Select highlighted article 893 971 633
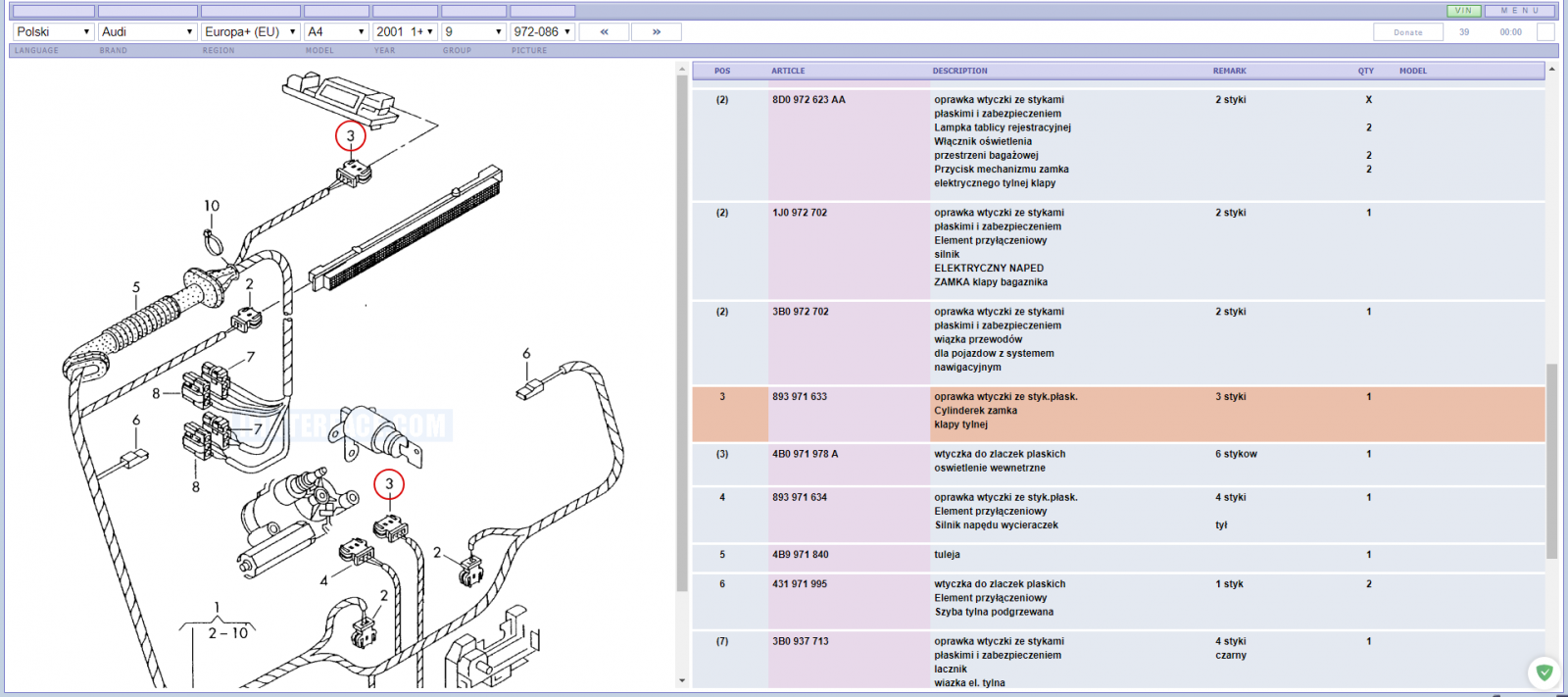 [800, 397]
